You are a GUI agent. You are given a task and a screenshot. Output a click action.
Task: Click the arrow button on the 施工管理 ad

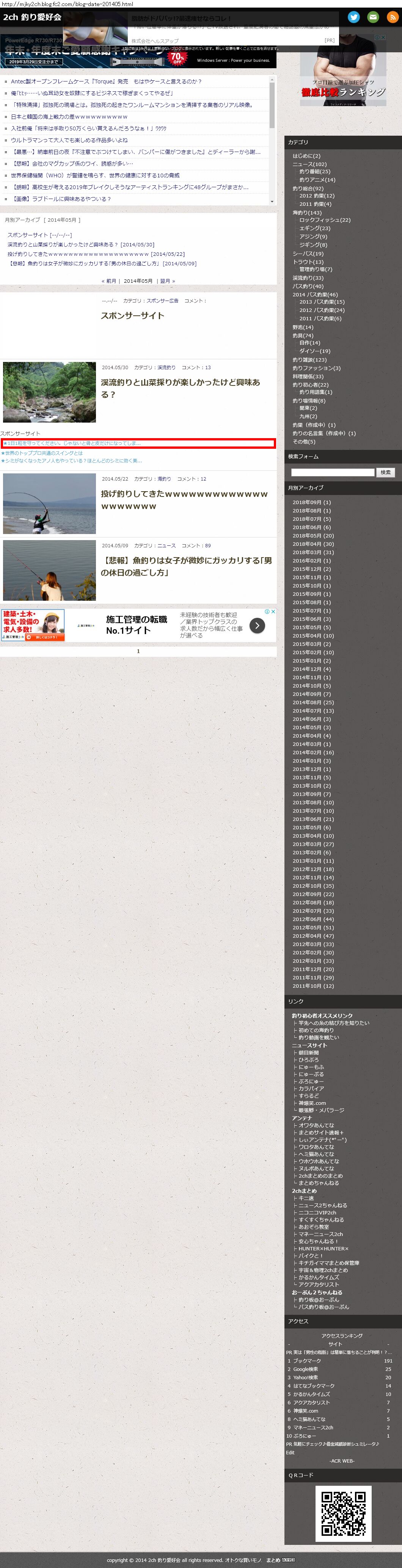pos(257,626)
